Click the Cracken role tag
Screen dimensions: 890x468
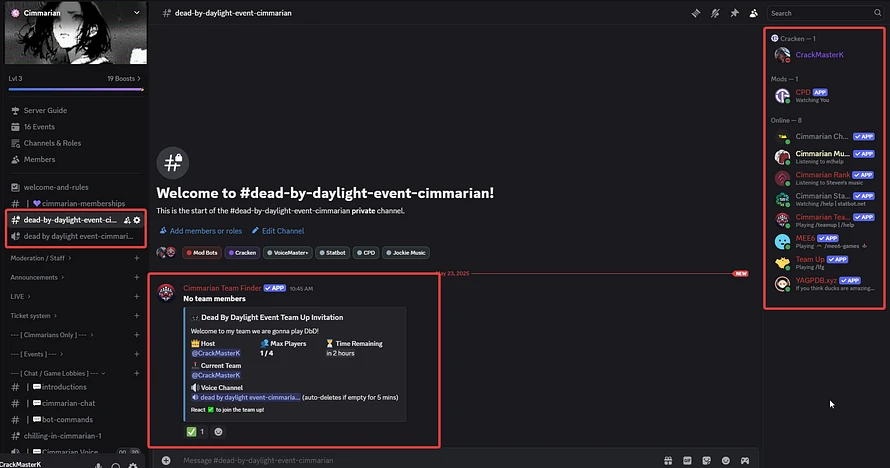coord(242,253)
